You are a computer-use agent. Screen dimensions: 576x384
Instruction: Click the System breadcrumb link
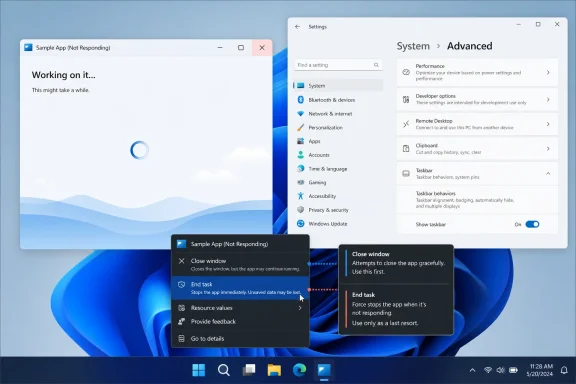(x=413, y=46)
